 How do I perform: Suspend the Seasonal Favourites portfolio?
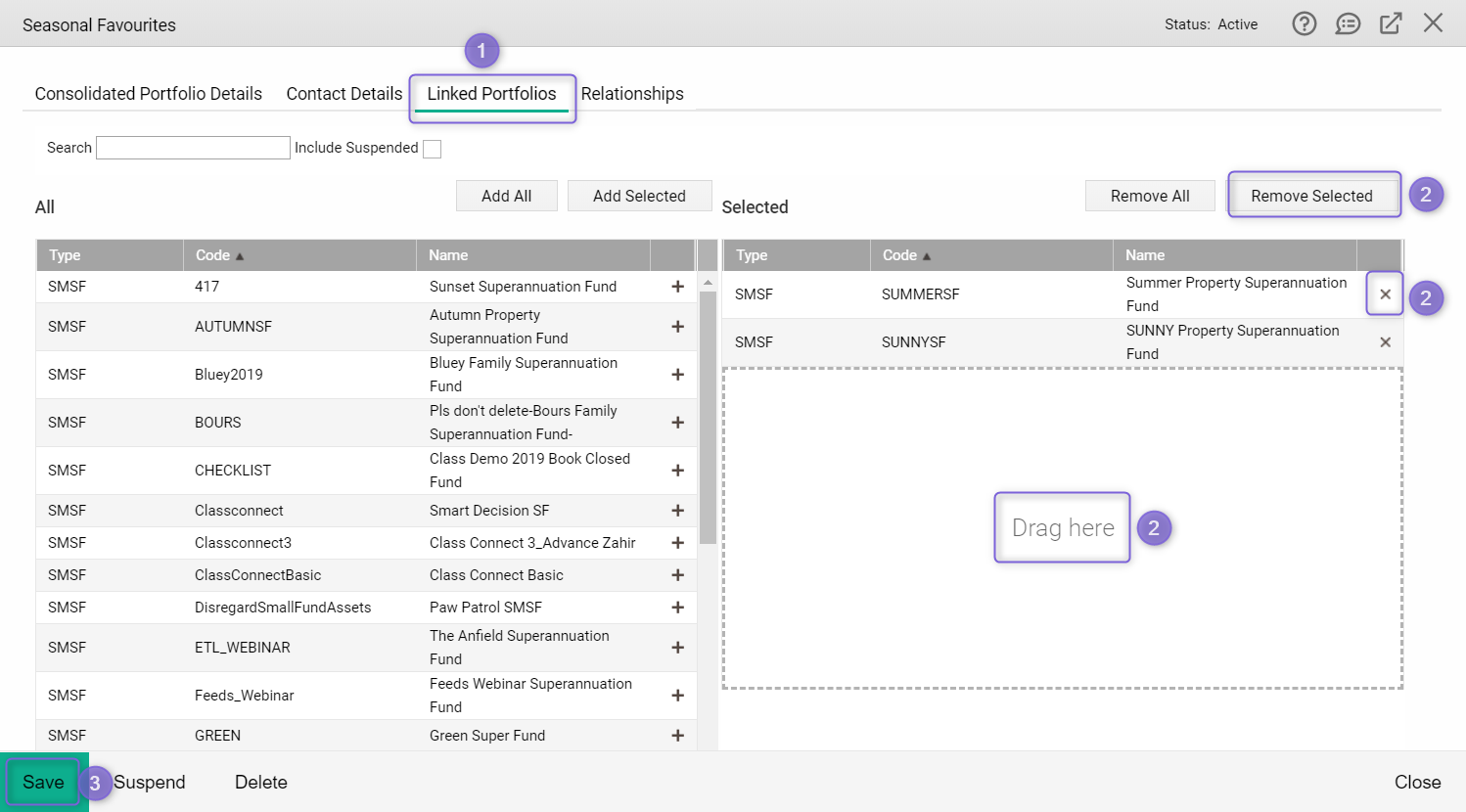pyautogui.click(x=149, y=783)
